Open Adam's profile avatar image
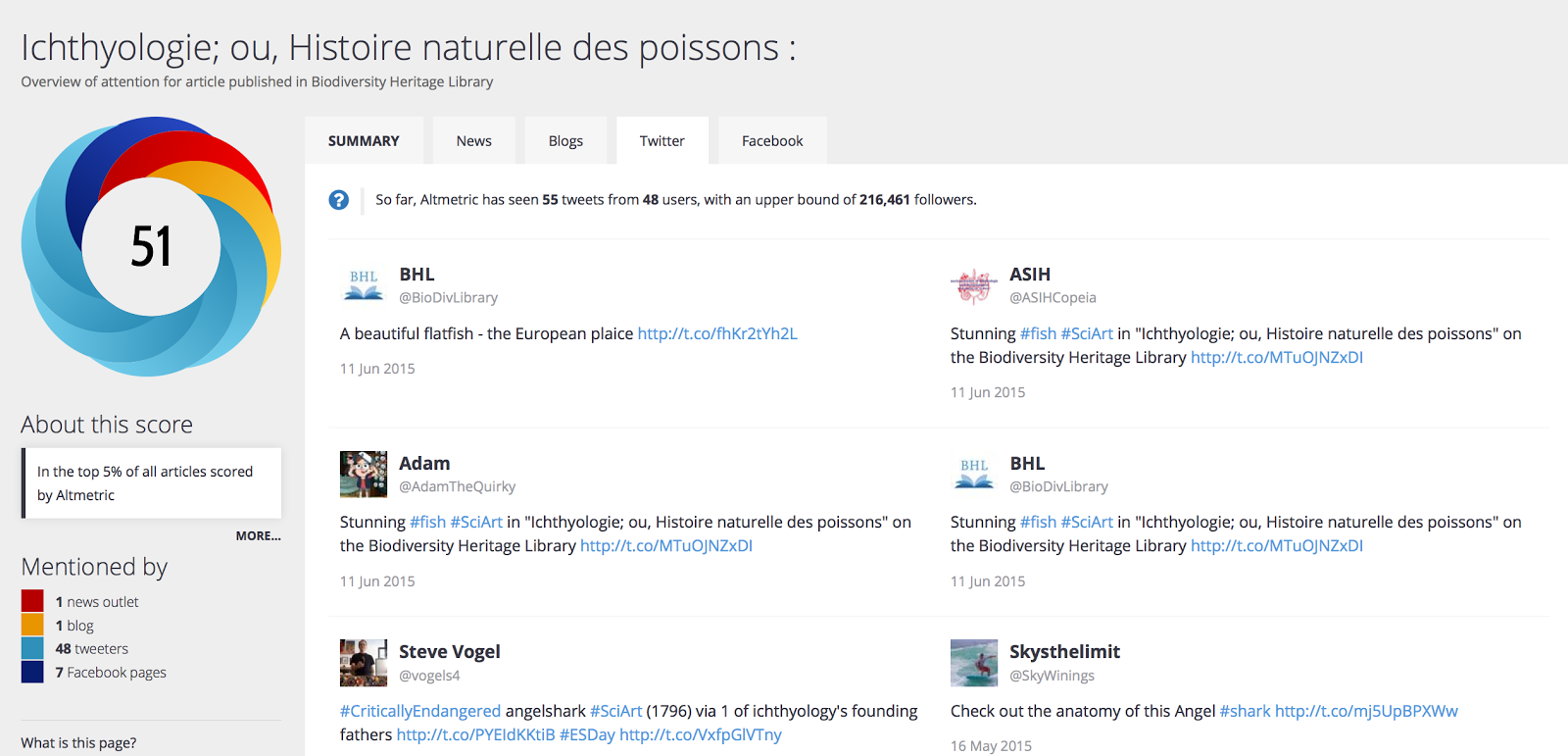This screenshot has width=1568, height=756. [364, 475]
